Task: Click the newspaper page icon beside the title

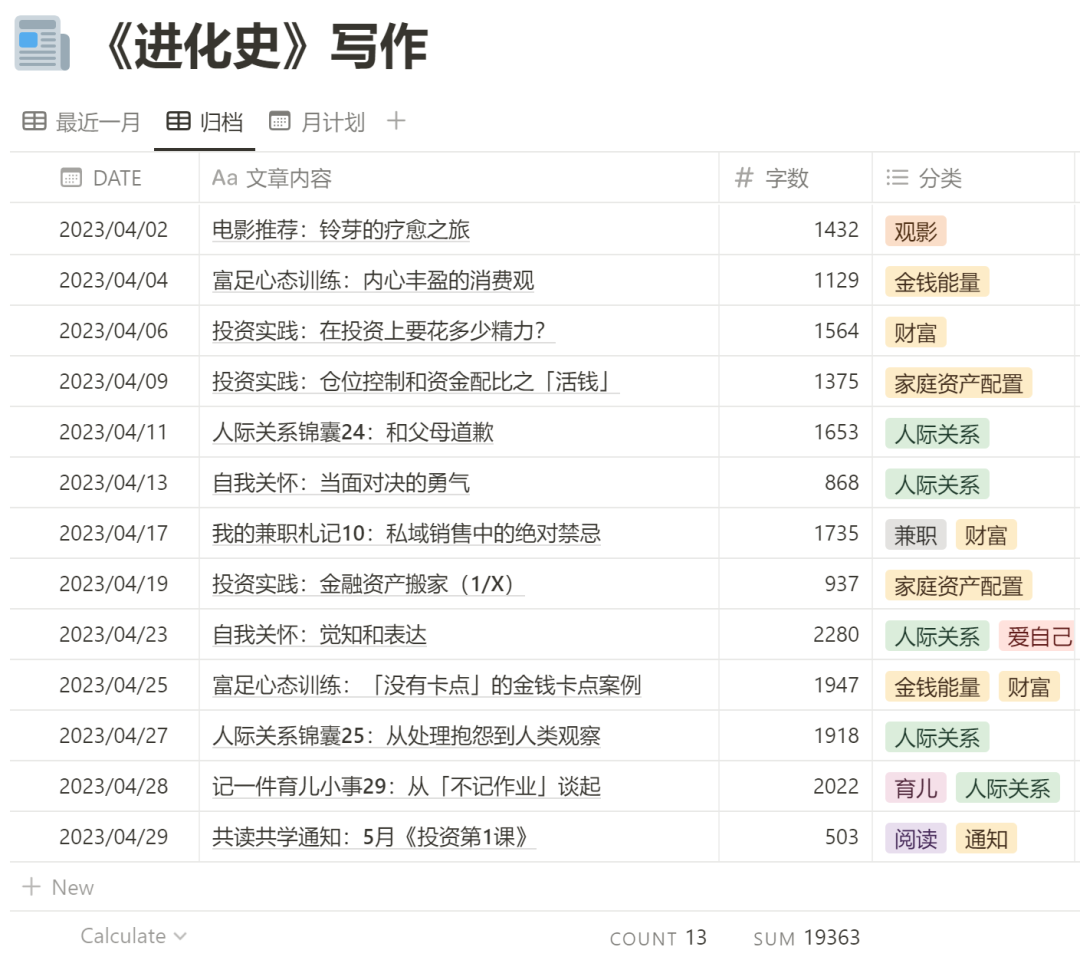Action: pyautogui.click(x=42, y=44)
